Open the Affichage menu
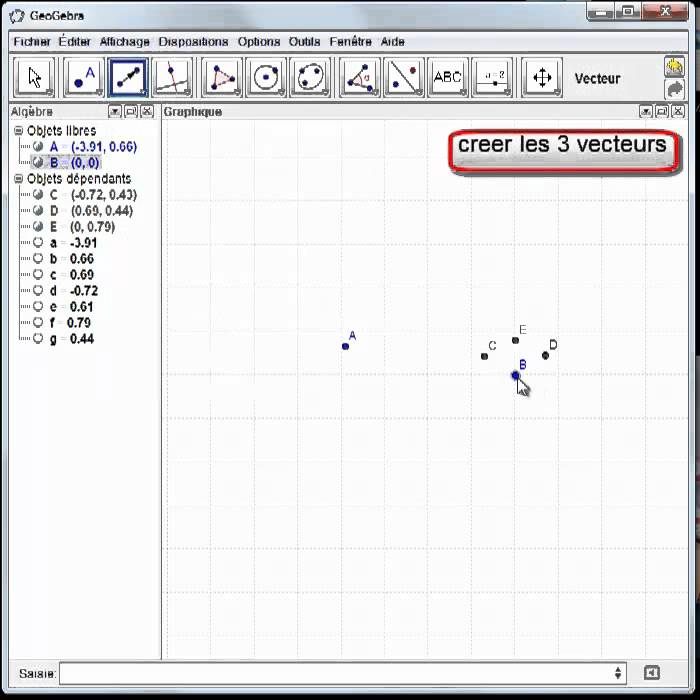 125,42
